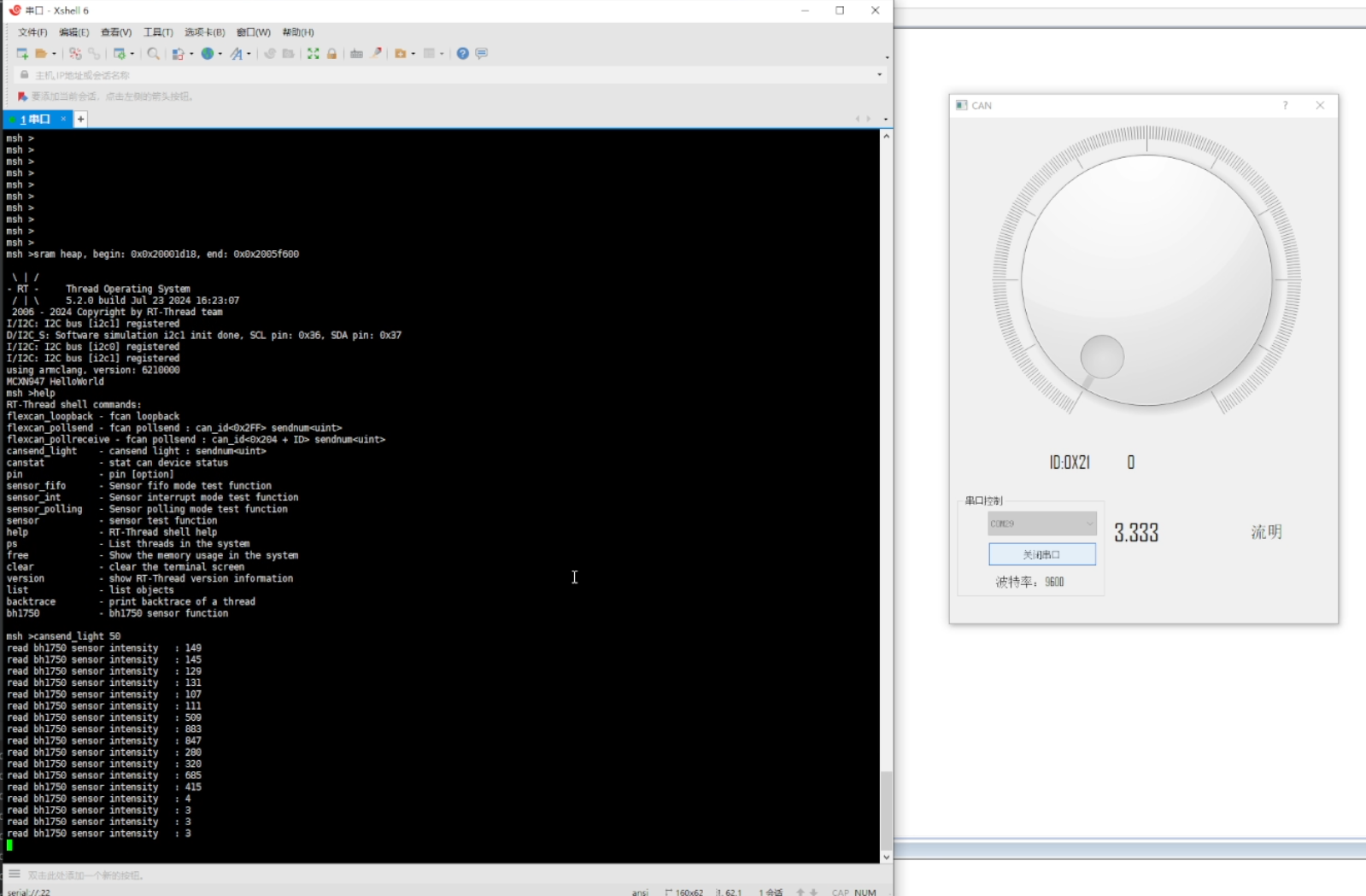Click the Reconnect chain-link icon

tap(94, 54)
